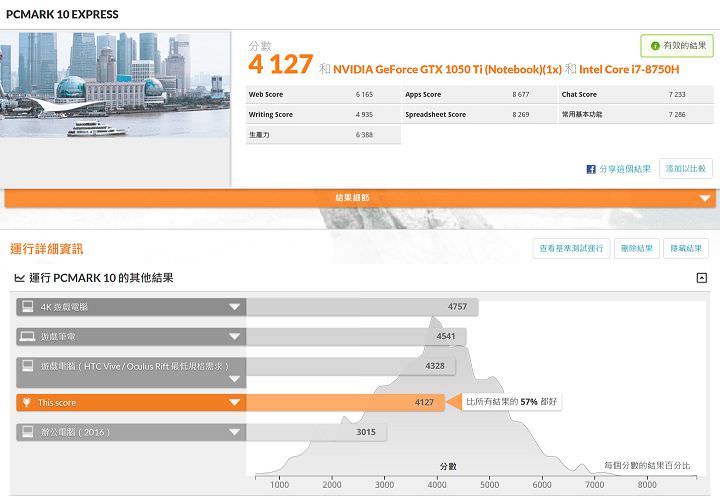
Task: Click the chart icon beside 運行 PCMARK 10 heading
Action: coord(19,277)
